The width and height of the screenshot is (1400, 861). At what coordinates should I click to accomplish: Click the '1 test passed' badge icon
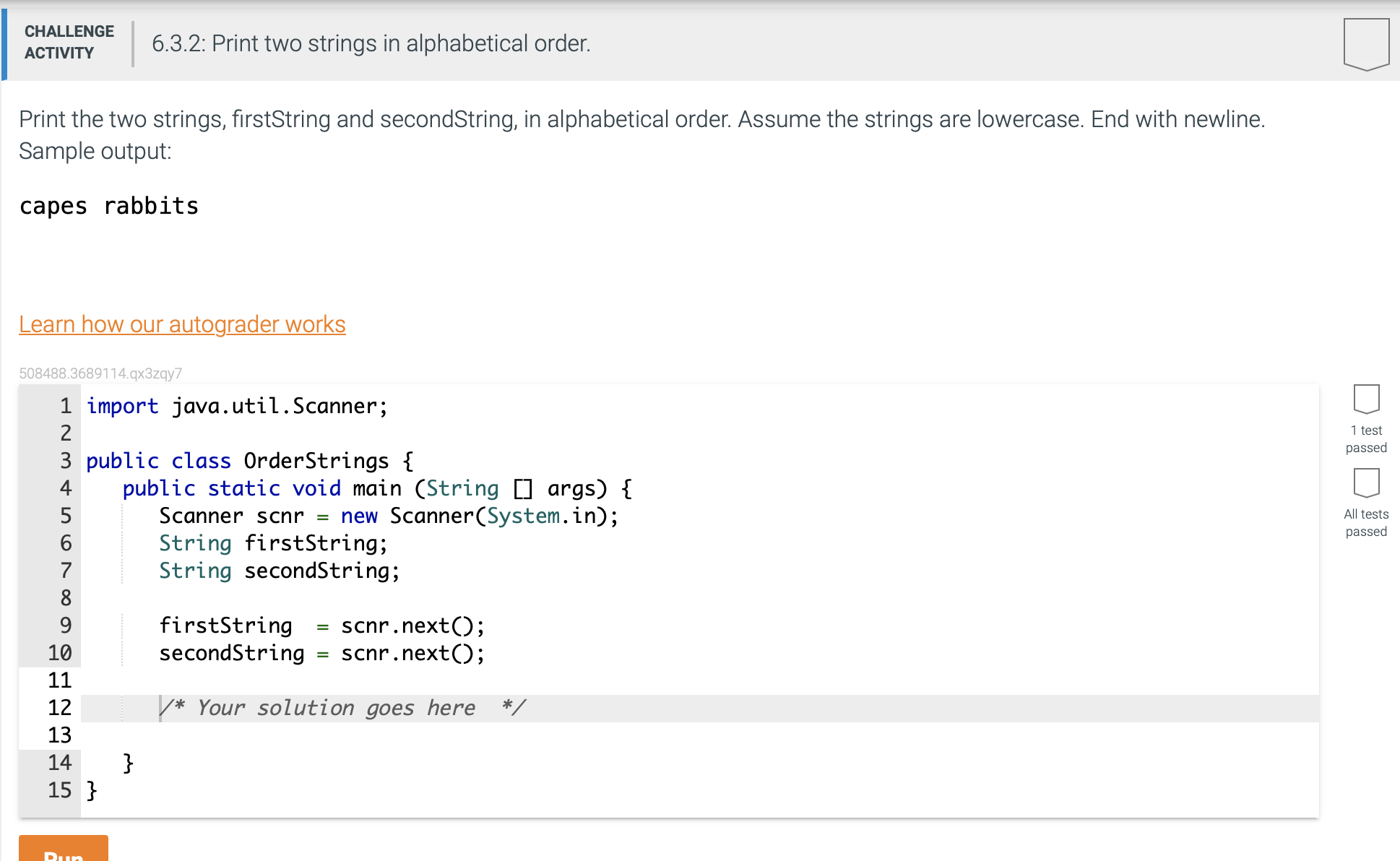pos(1366,399)
